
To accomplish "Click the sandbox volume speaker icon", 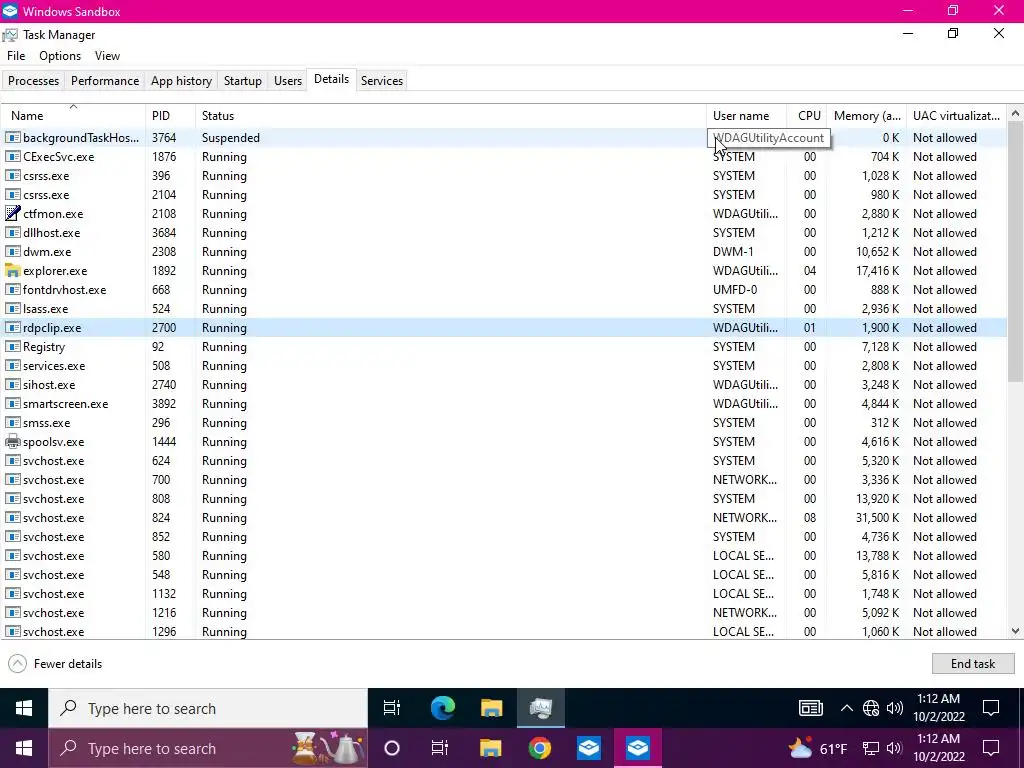I will [x=895, y=708].
